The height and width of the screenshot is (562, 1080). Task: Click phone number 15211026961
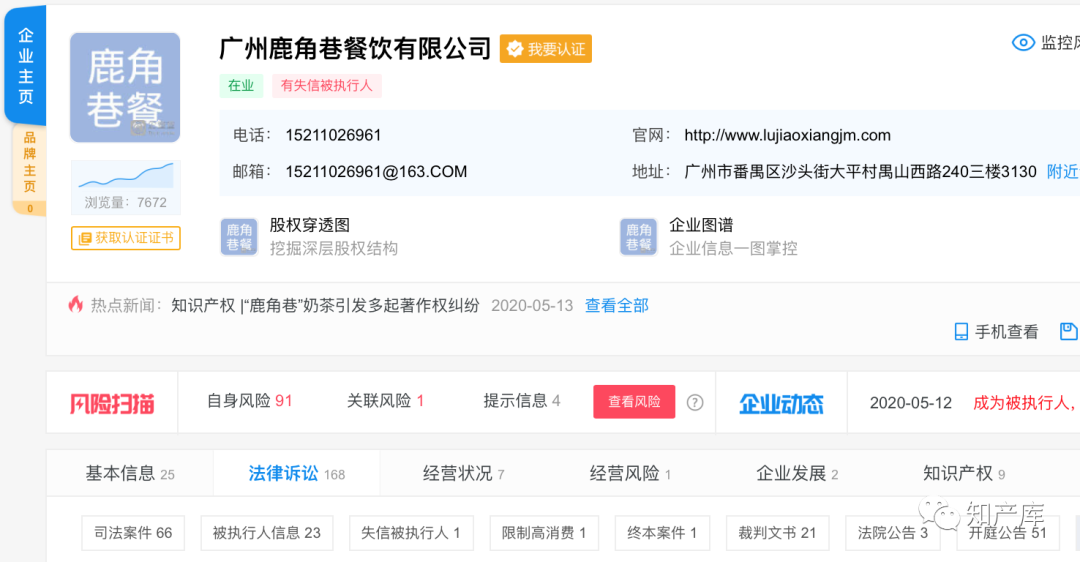click(x=333, y=135)
